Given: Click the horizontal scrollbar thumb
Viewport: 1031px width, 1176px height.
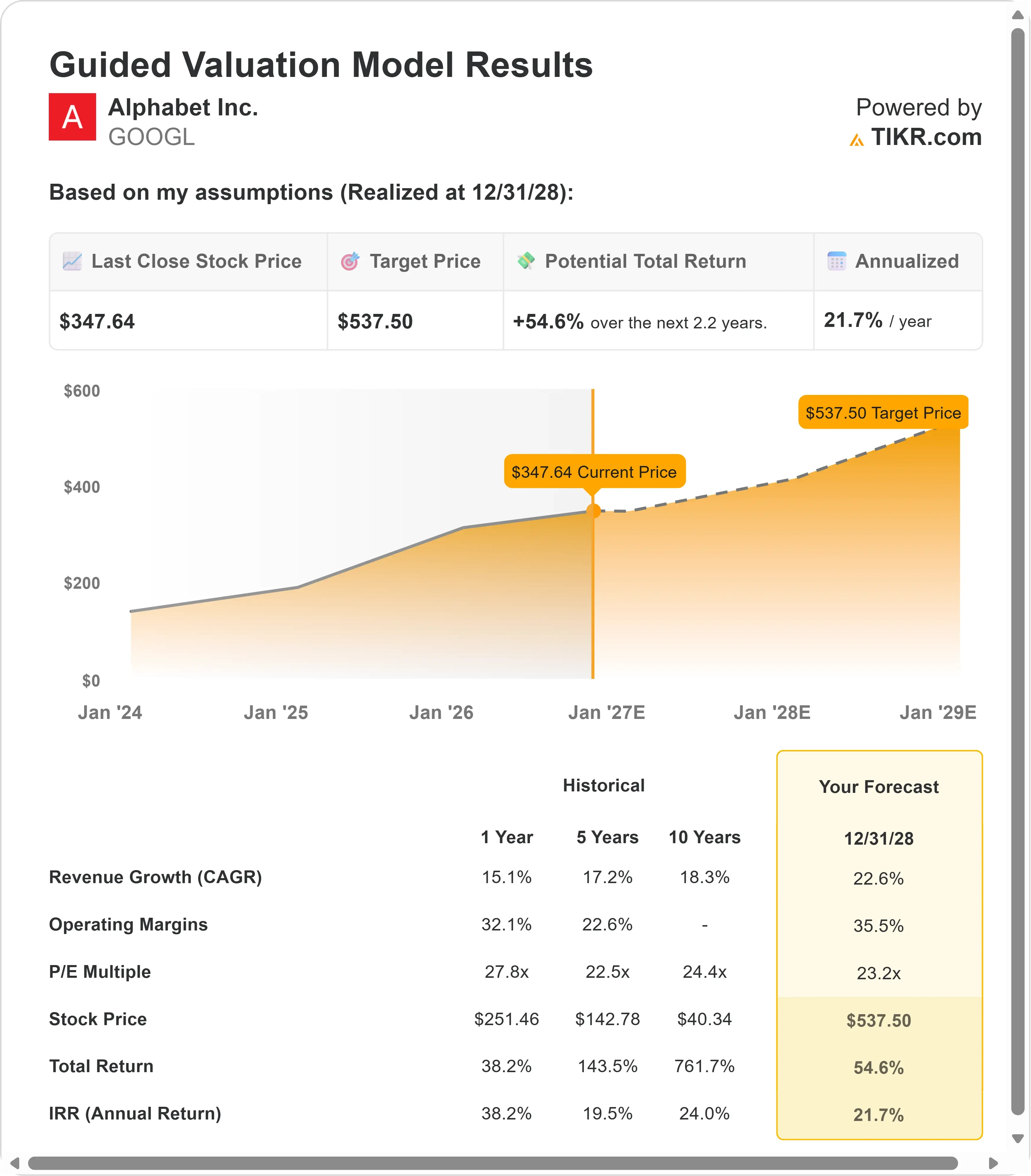Looking at the screenshot, I should 493,1163.
